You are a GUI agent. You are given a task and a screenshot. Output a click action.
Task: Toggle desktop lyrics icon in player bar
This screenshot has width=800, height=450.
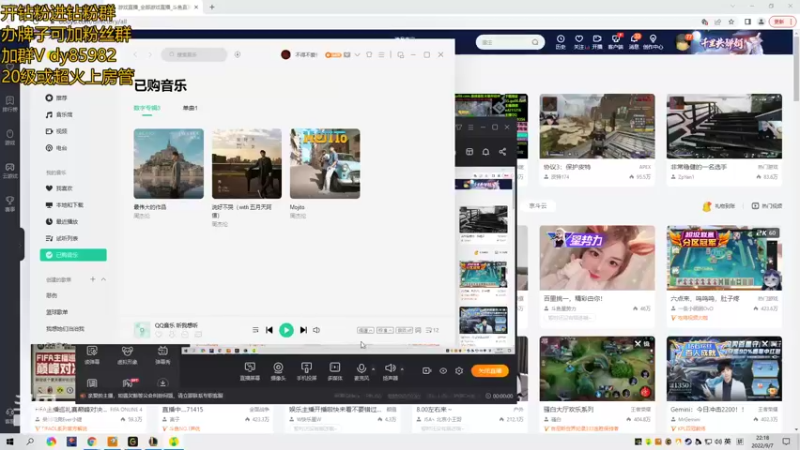[418, 331]
